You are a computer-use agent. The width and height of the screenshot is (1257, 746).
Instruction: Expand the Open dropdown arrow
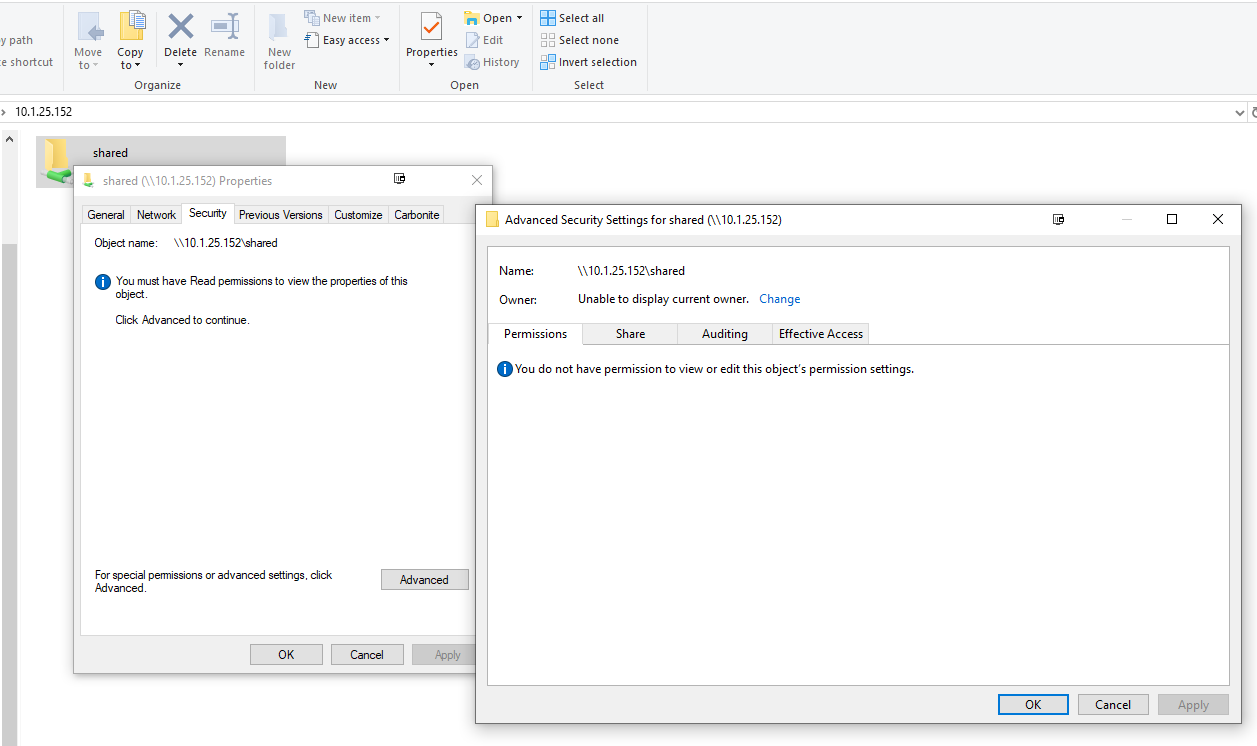tap(519, 18)
